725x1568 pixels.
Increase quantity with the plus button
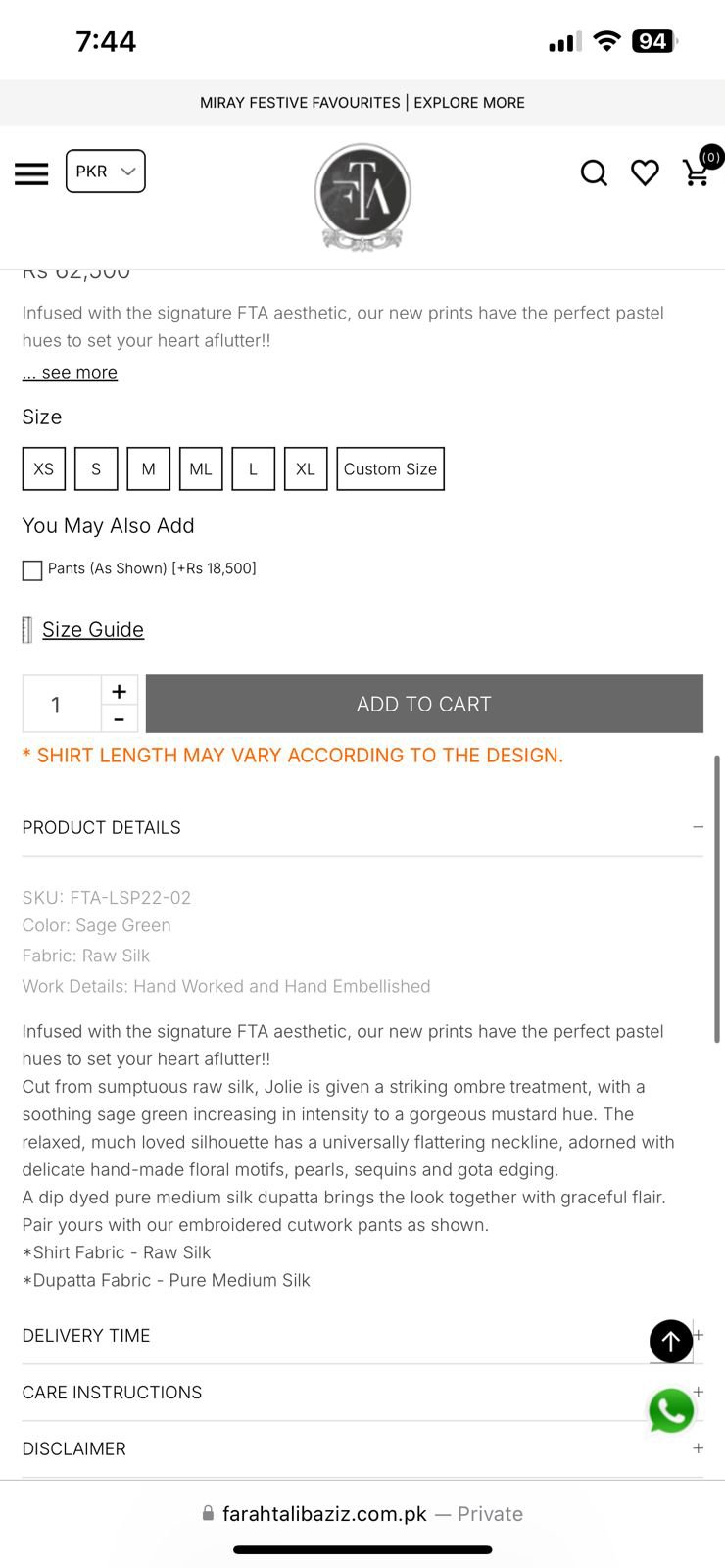click(119, 691)
